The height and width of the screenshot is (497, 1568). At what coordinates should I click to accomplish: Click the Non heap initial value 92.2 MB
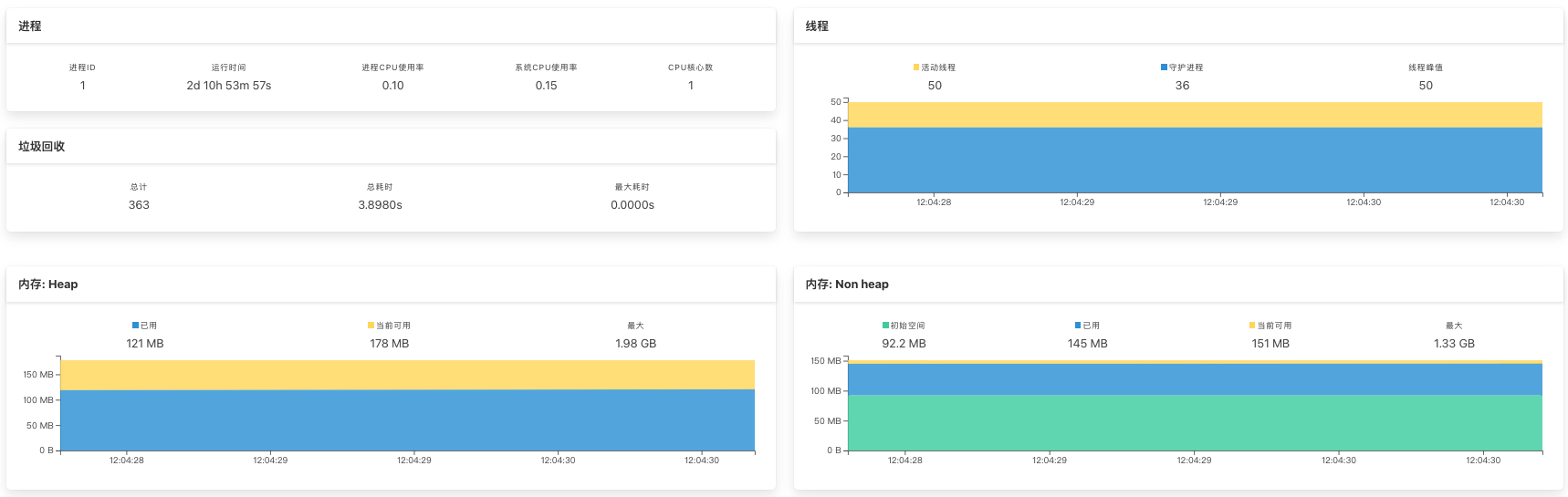click(x=904, y=344)
